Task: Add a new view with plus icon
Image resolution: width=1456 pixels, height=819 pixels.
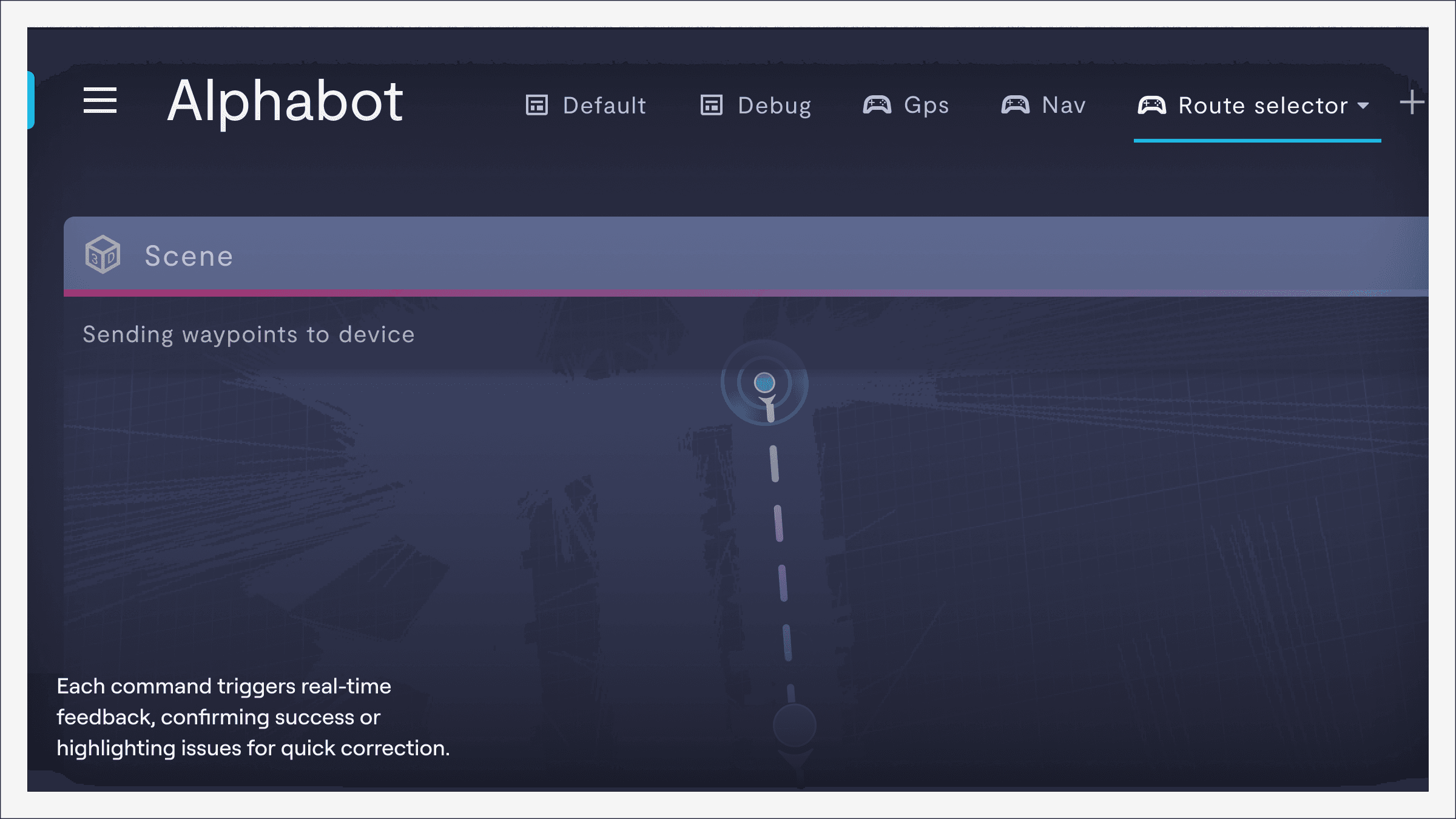Action: pos(1412,102)
